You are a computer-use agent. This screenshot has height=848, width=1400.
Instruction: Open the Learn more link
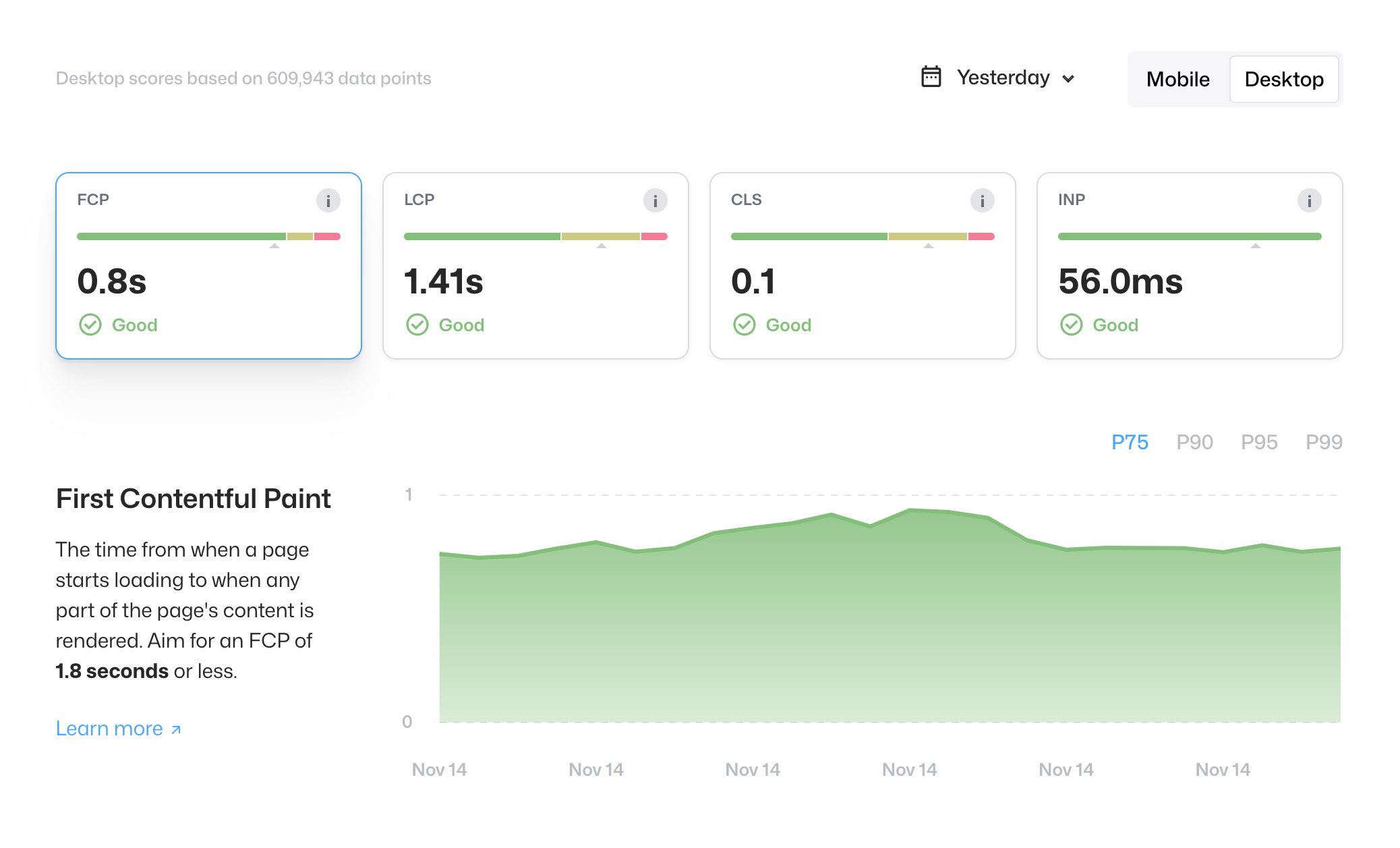119,729
